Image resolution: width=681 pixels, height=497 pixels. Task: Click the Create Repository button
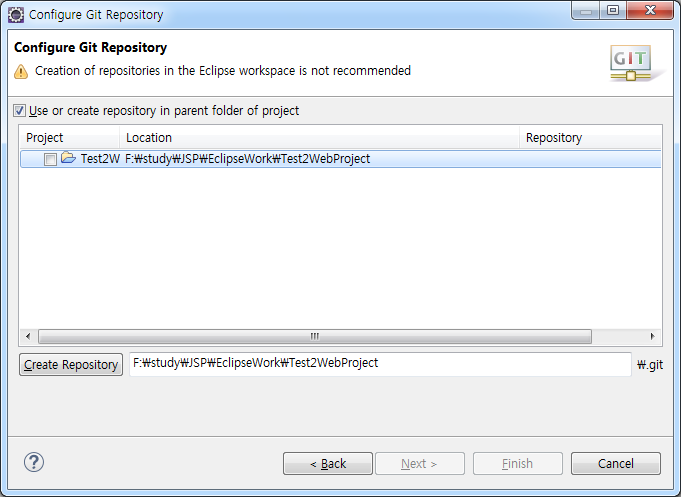point(71,364)
